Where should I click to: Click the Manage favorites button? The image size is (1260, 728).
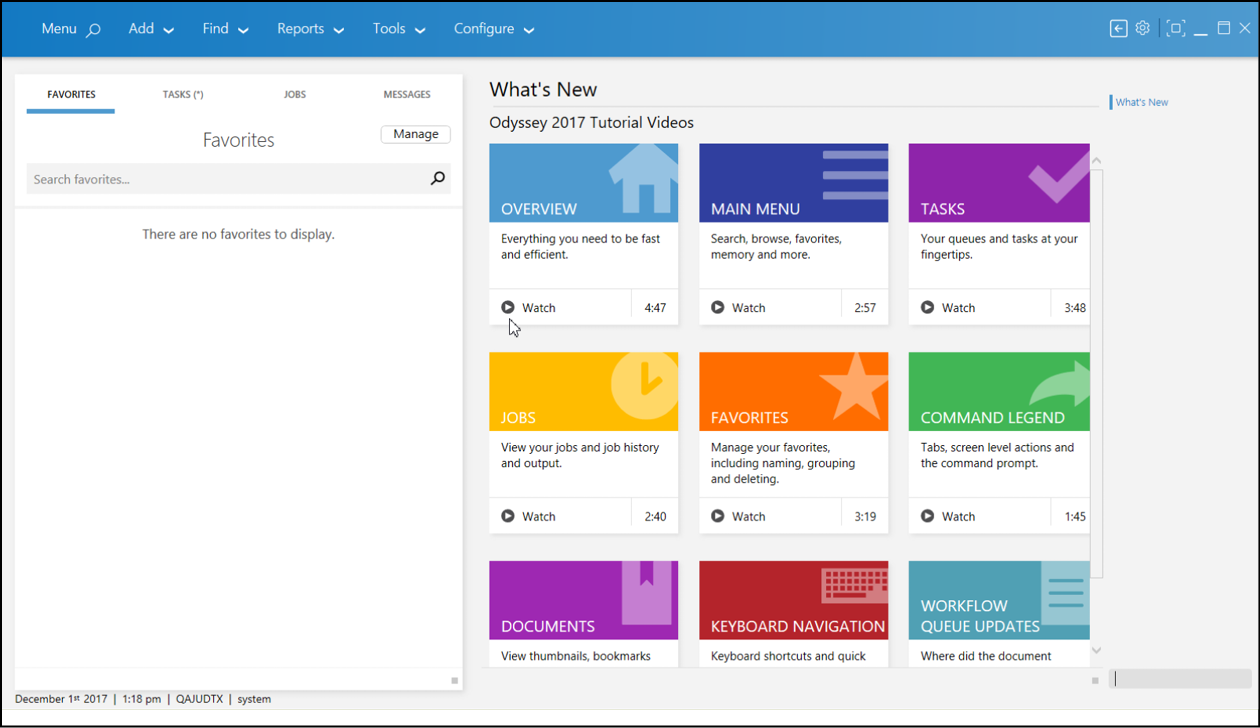415,134
